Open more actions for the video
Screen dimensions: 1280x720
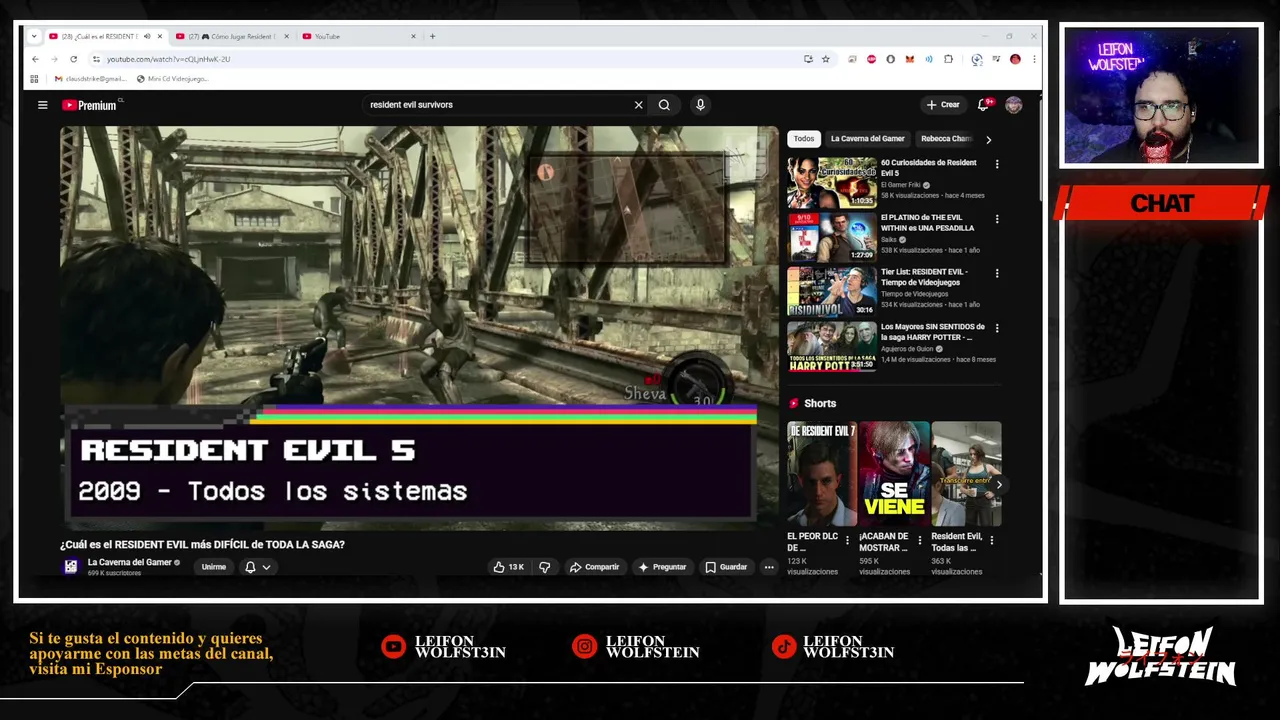click(x=769, y=567)
